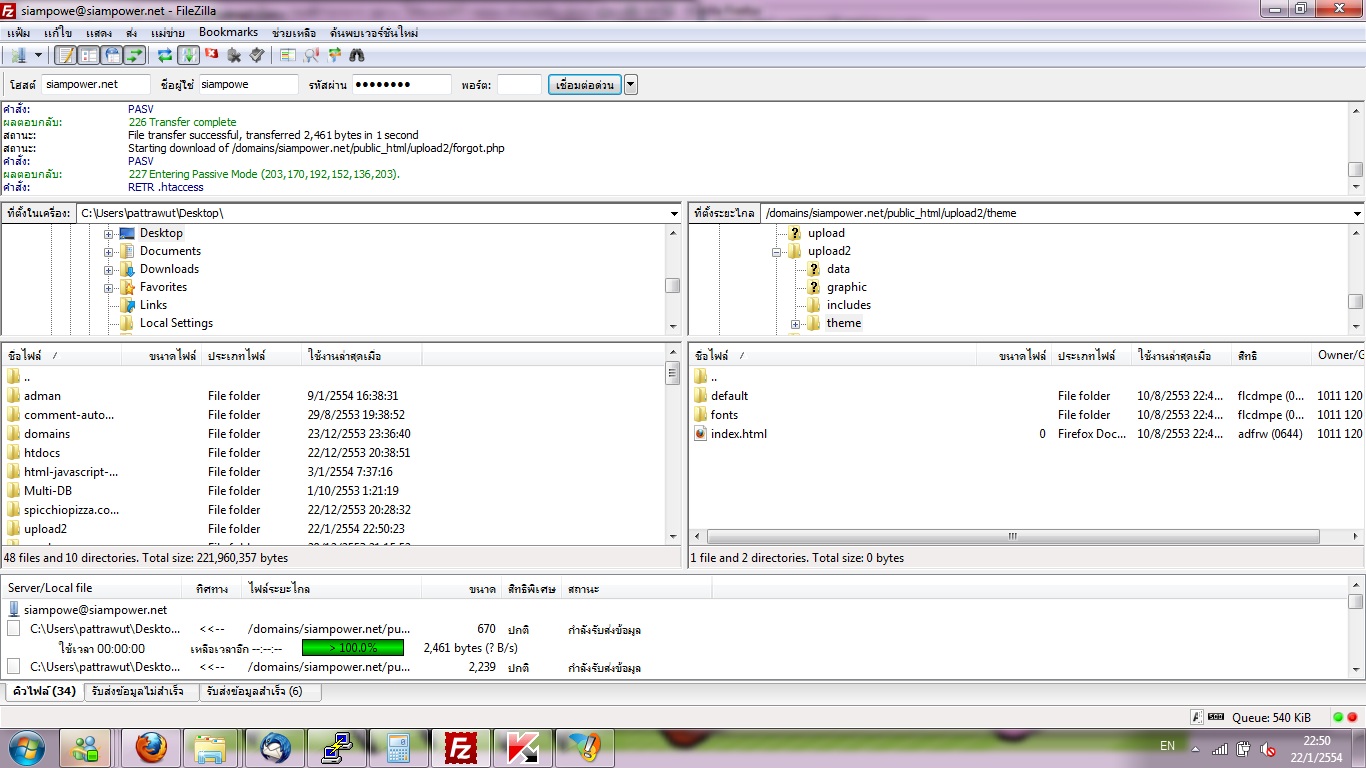This screenshot has width=1366, height=768.
Task: Tick the checkbox of the 670-byte queue item
Action: [14, 629]
